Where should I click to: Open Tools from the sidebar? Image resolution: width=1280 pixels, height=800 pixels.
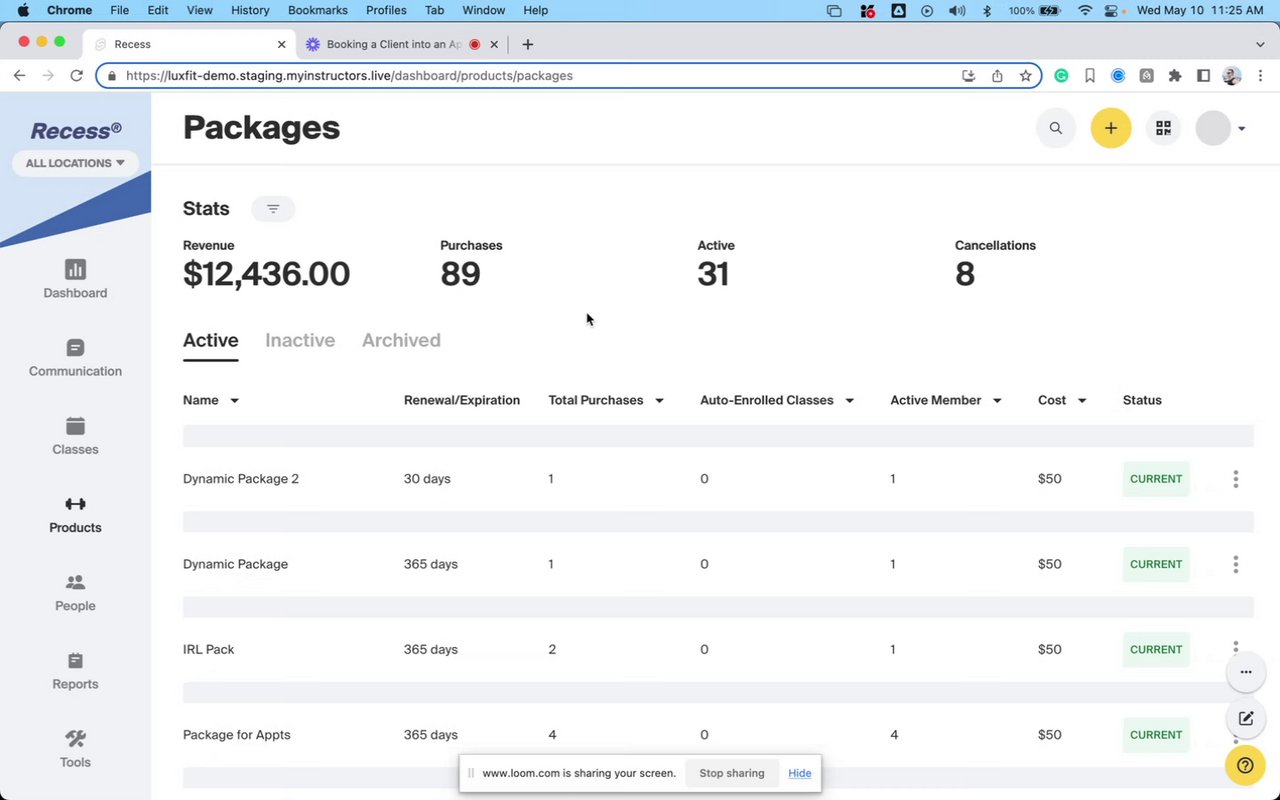(75, 749)
